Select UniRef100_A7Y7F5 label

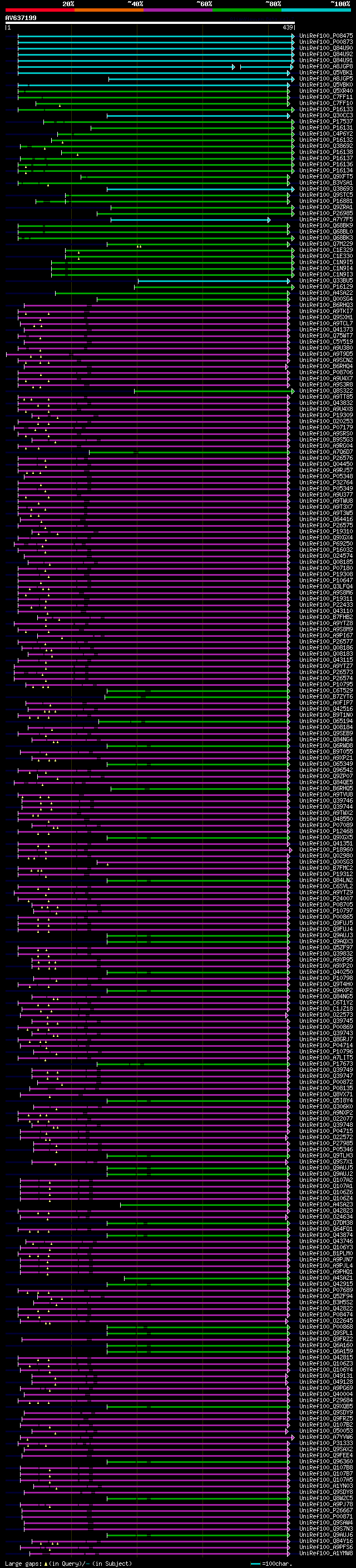click(326, 220)
